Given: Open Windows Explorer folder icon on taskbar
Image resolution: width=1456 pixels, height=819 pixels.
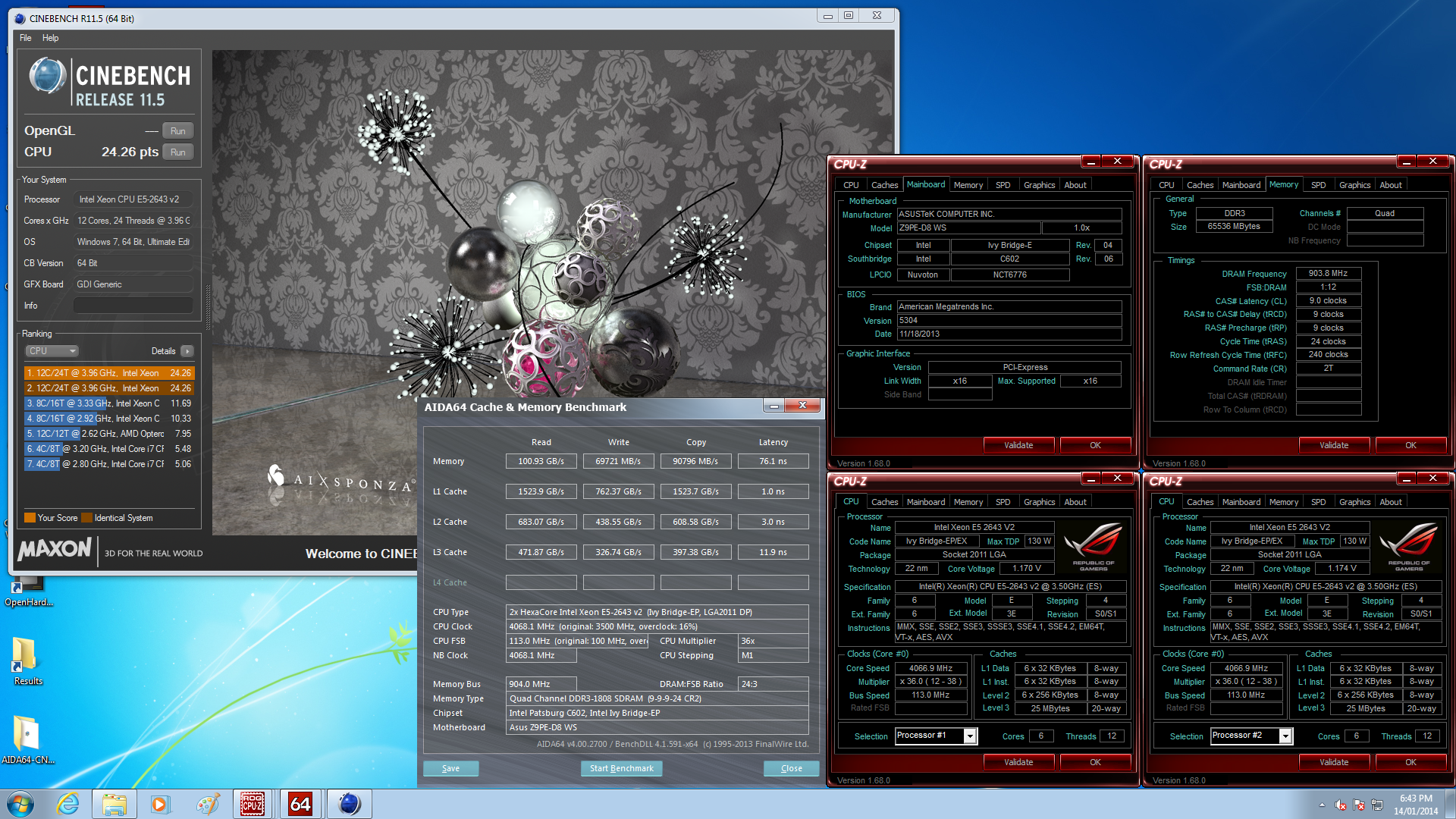Looking at the screenshot, I should (115, 804).
